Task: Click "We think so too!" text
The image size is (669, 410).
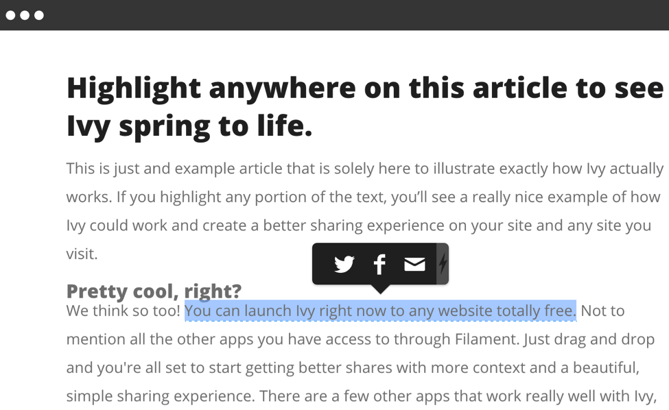Action: 123,311
